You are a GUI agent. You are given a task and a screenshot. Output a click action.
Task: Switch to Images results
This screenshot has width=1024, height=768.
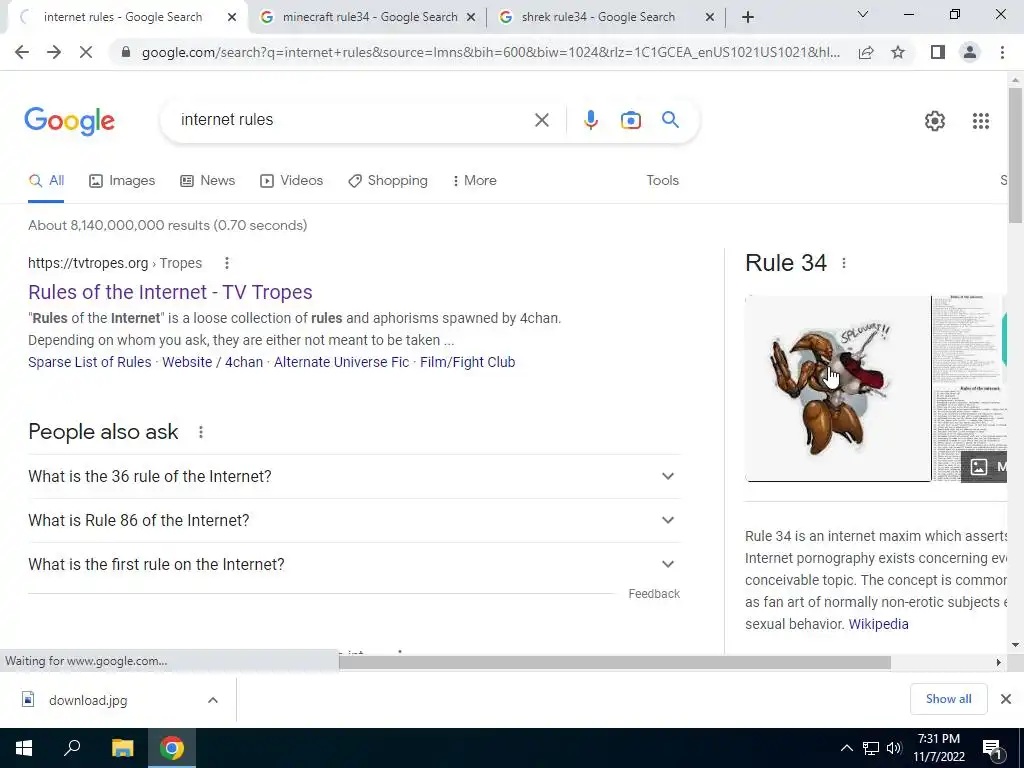point(122,181)
